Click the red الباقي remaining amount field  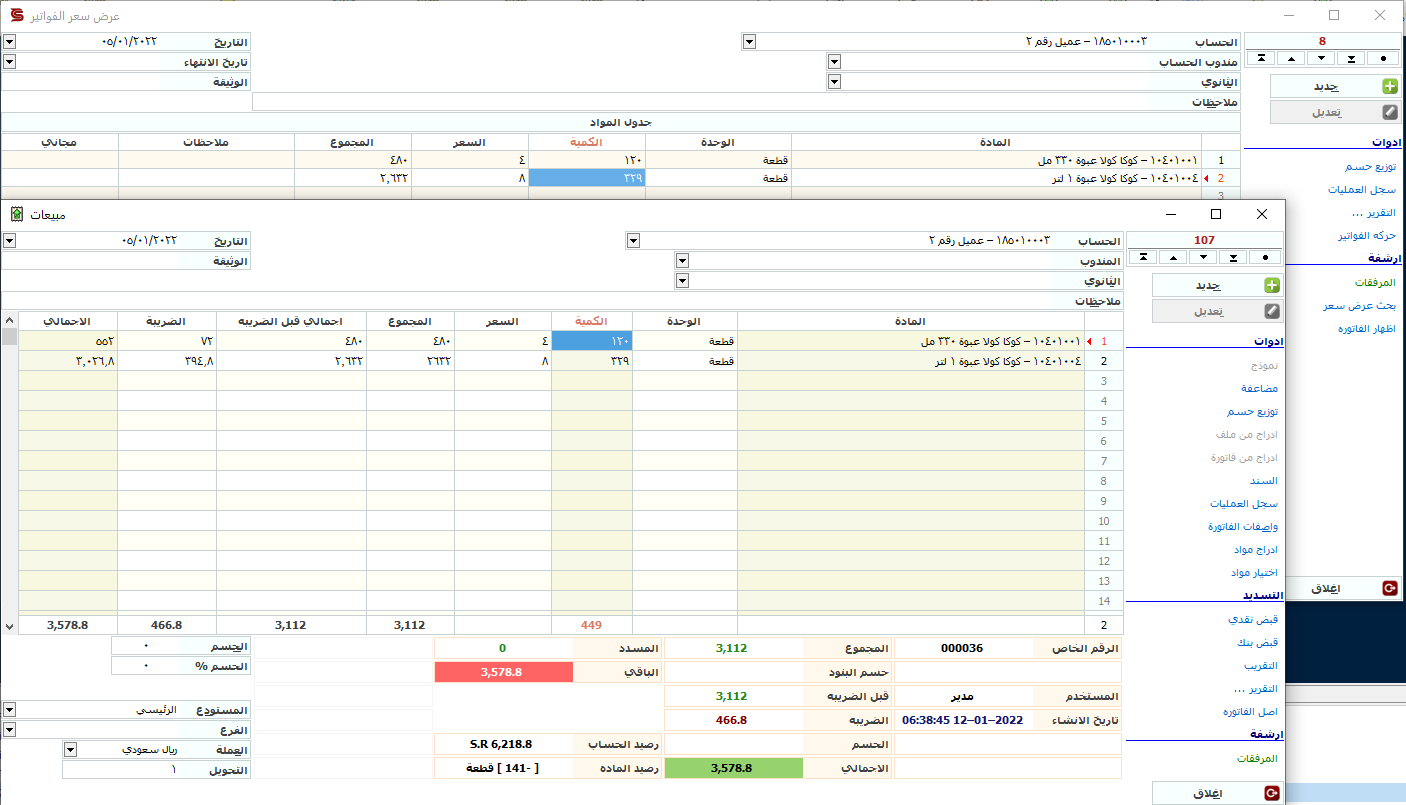(503, 673)
